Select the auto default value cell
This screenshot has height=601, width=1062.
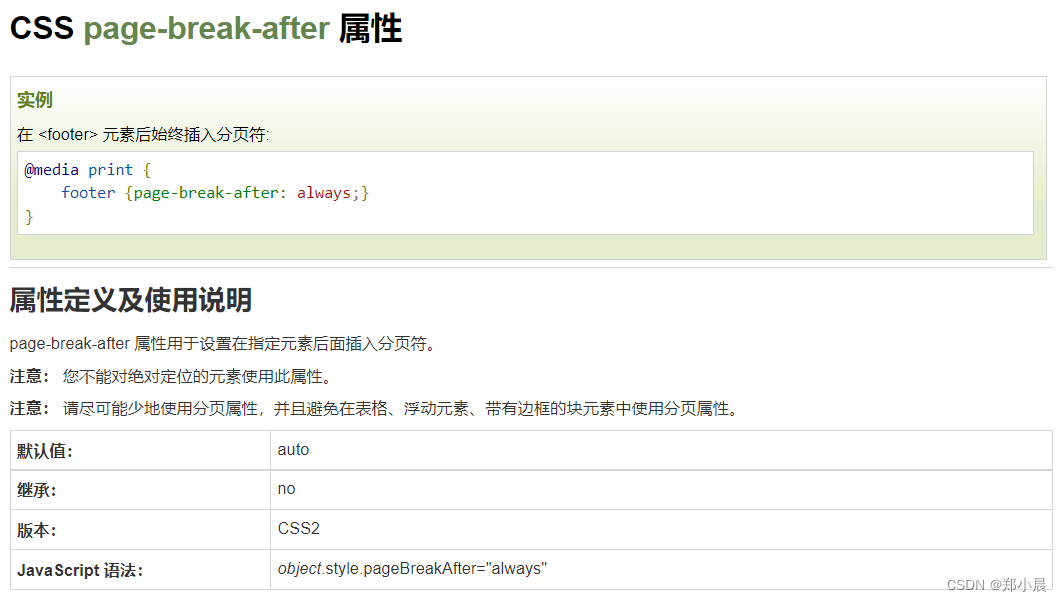point(293,450)
